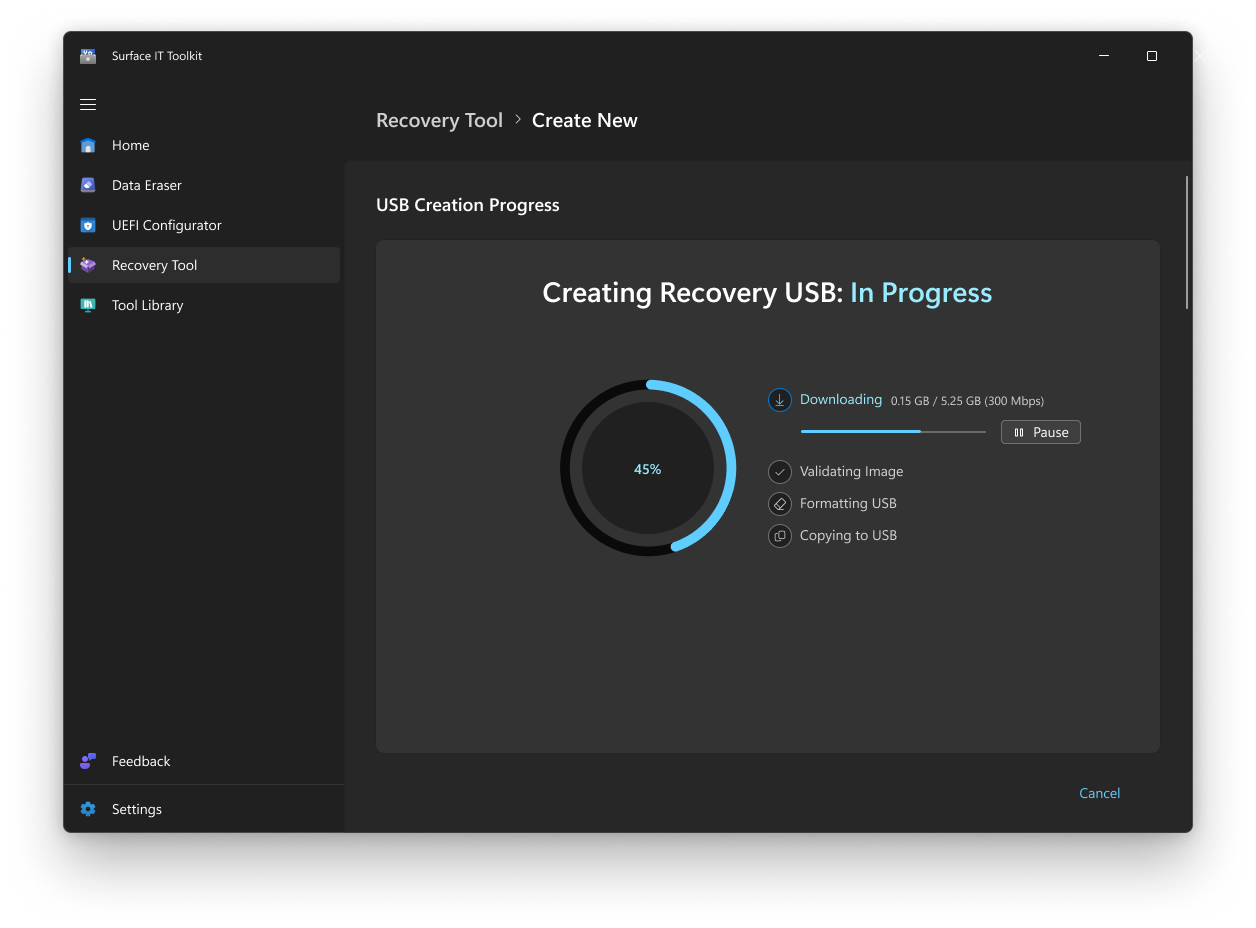
Task: Cancel the USB creation
Action: 1099,793
